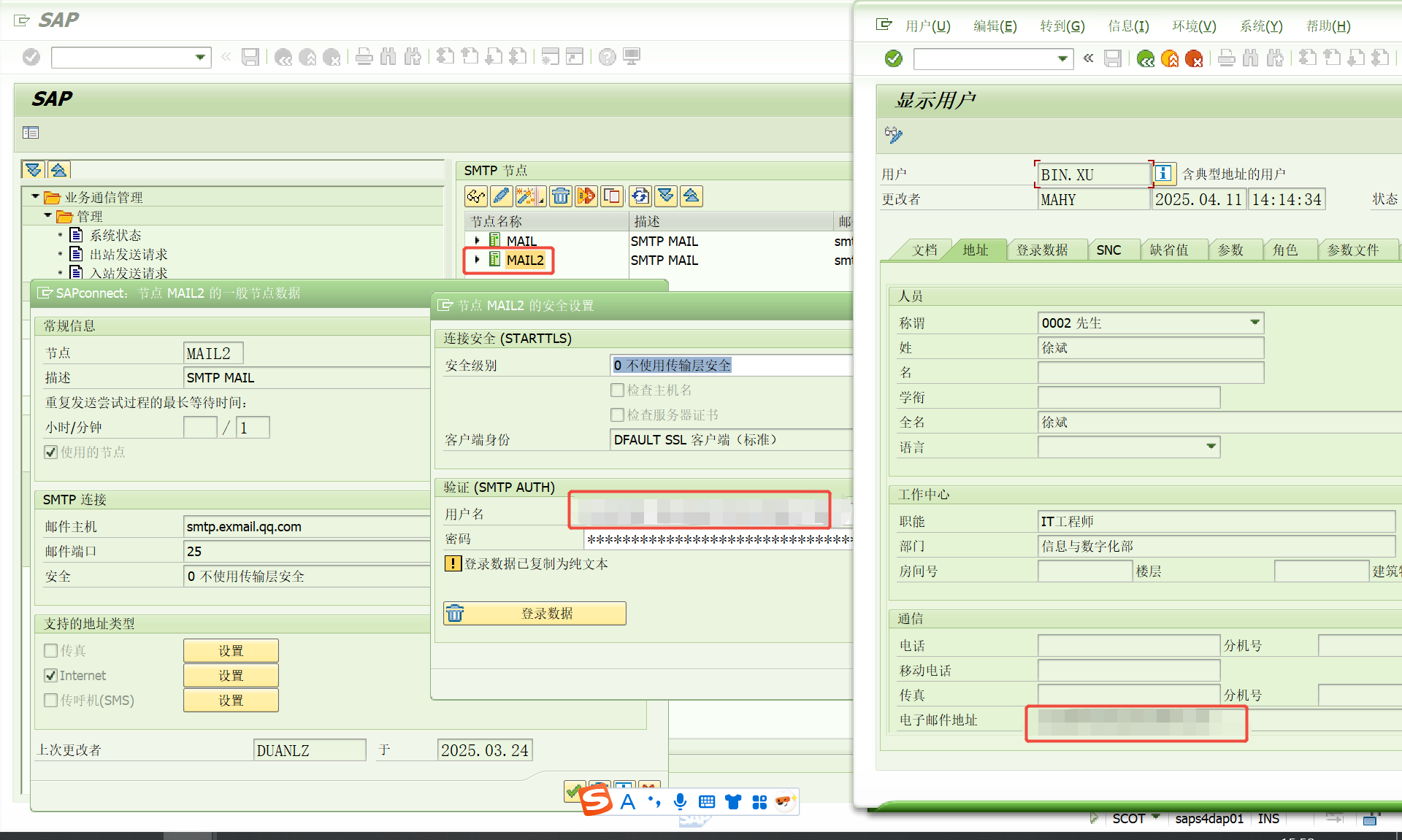1402x840 pixels.
Task: Click the 邮件主机 field showing smtp.exmail.qq.com
Action: click(x=307, y=526)
